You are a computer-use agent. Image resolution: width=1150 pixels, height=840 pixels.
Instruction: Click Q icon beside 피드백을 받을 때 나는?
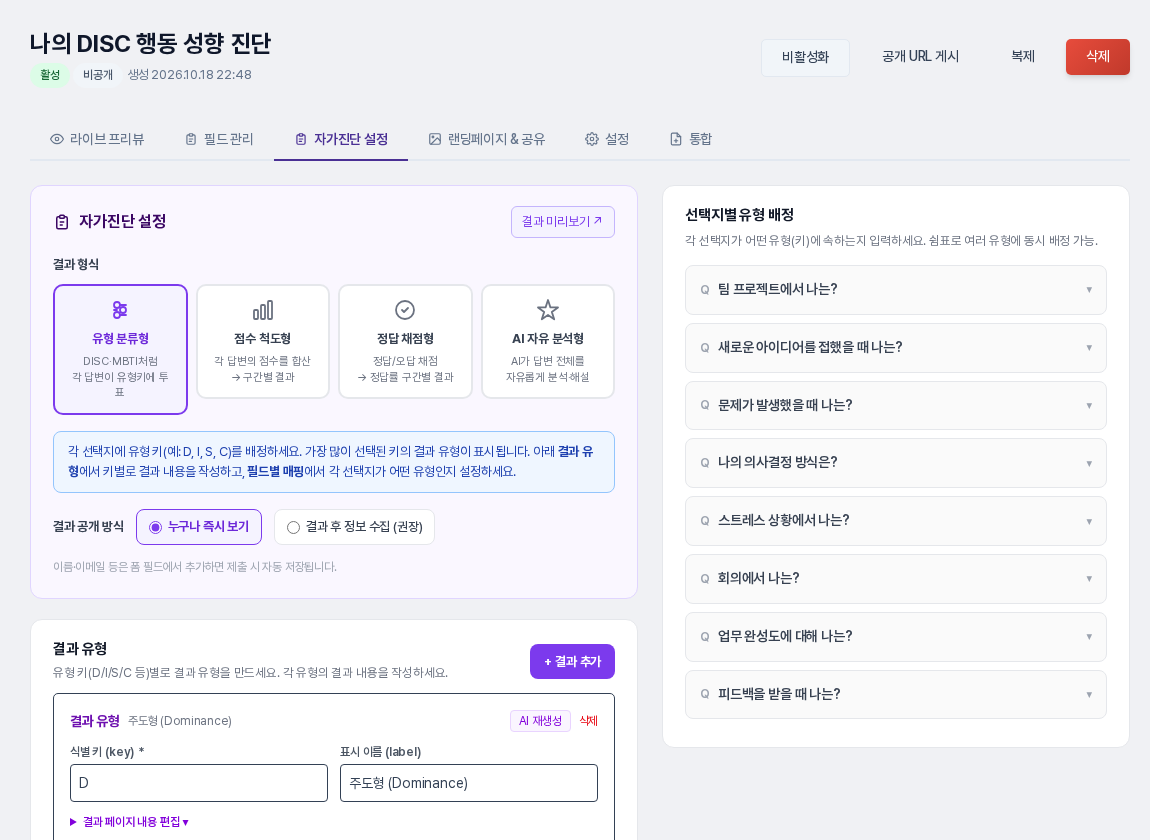pos(705,694)
